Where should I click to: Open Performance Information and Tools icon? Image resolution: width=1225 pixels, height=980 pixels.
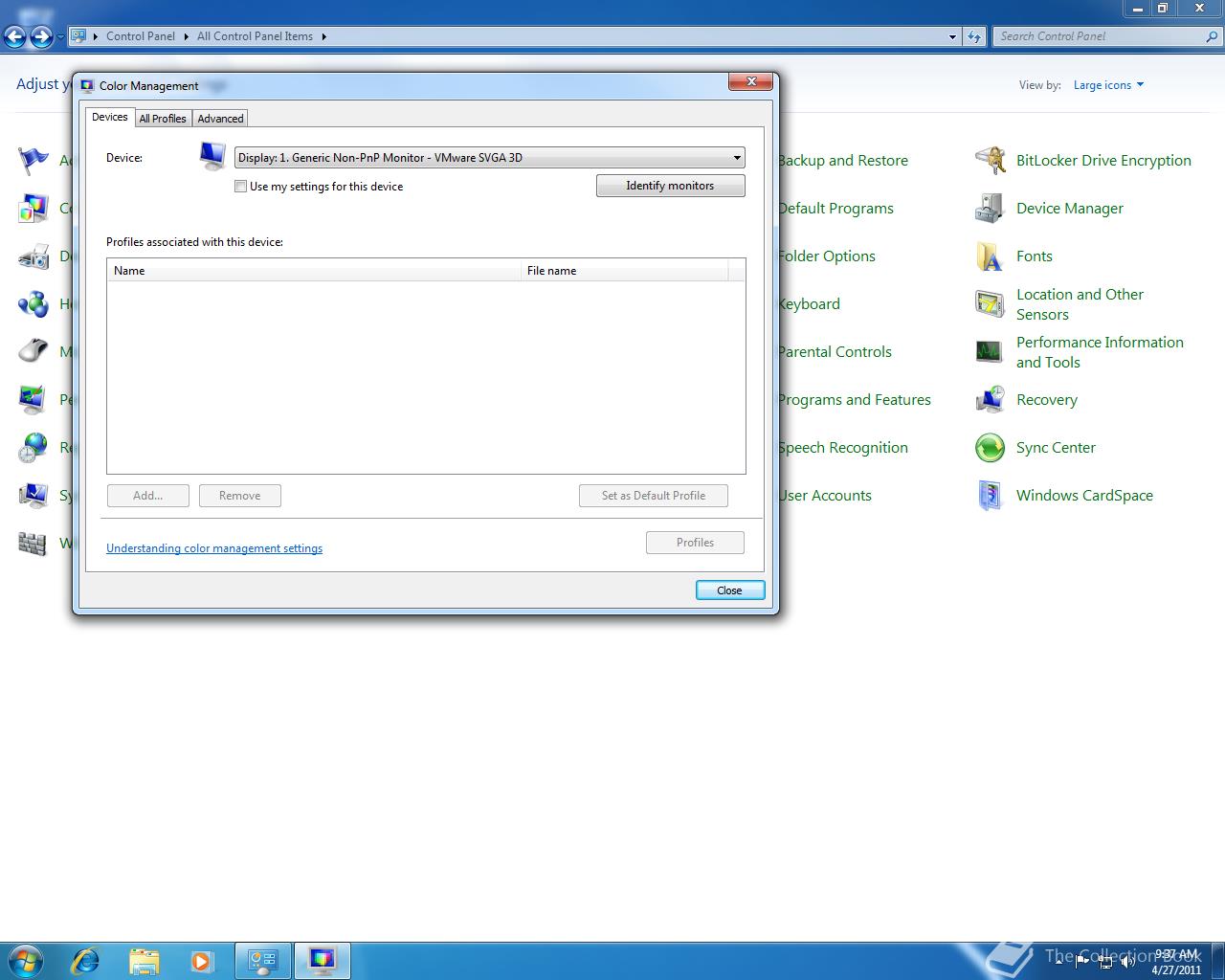coord(990,351)
